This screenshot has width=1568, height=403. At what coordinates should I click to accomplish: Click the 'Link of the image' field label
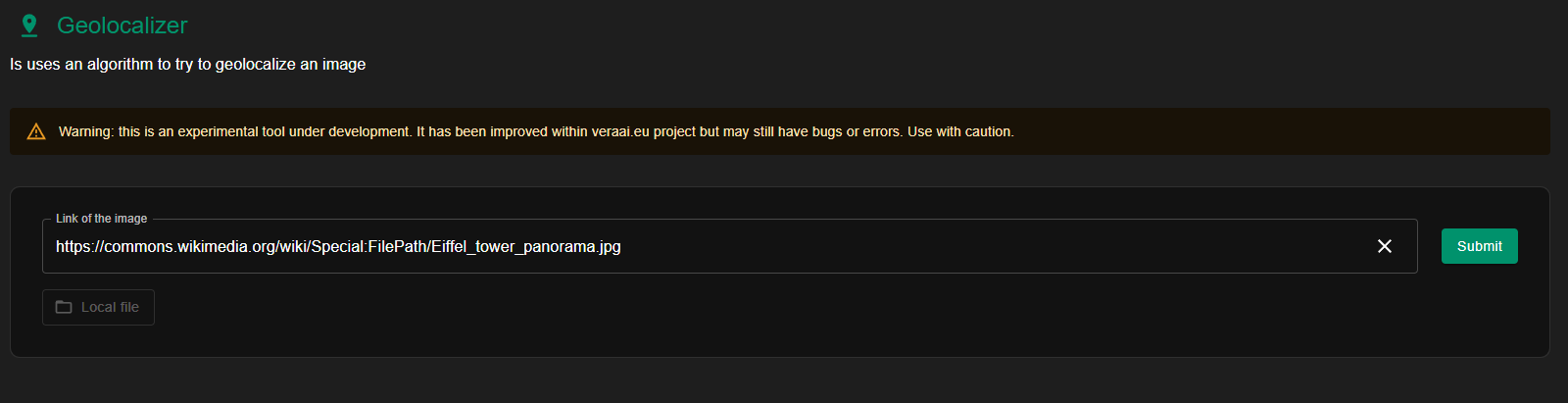point(101,219)
